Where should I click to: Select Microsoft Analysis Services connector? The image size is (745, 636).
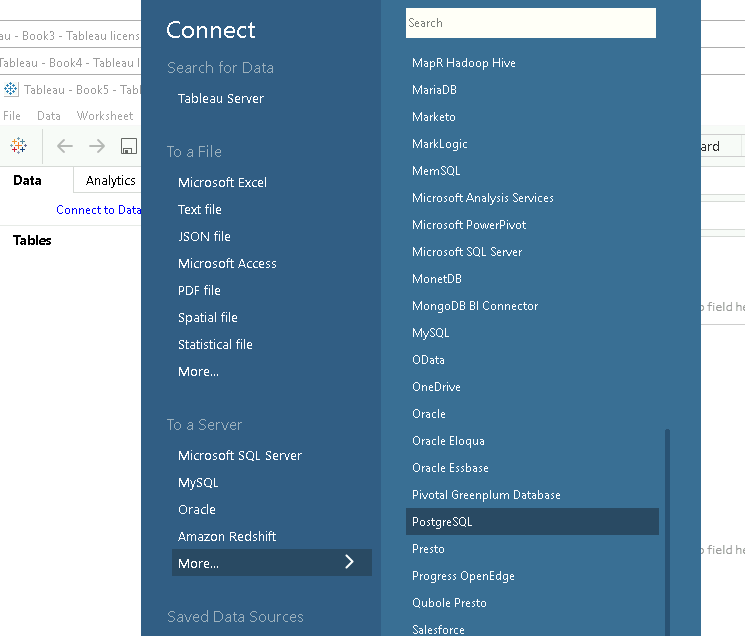pyautogui.click(x=483, y=198)
